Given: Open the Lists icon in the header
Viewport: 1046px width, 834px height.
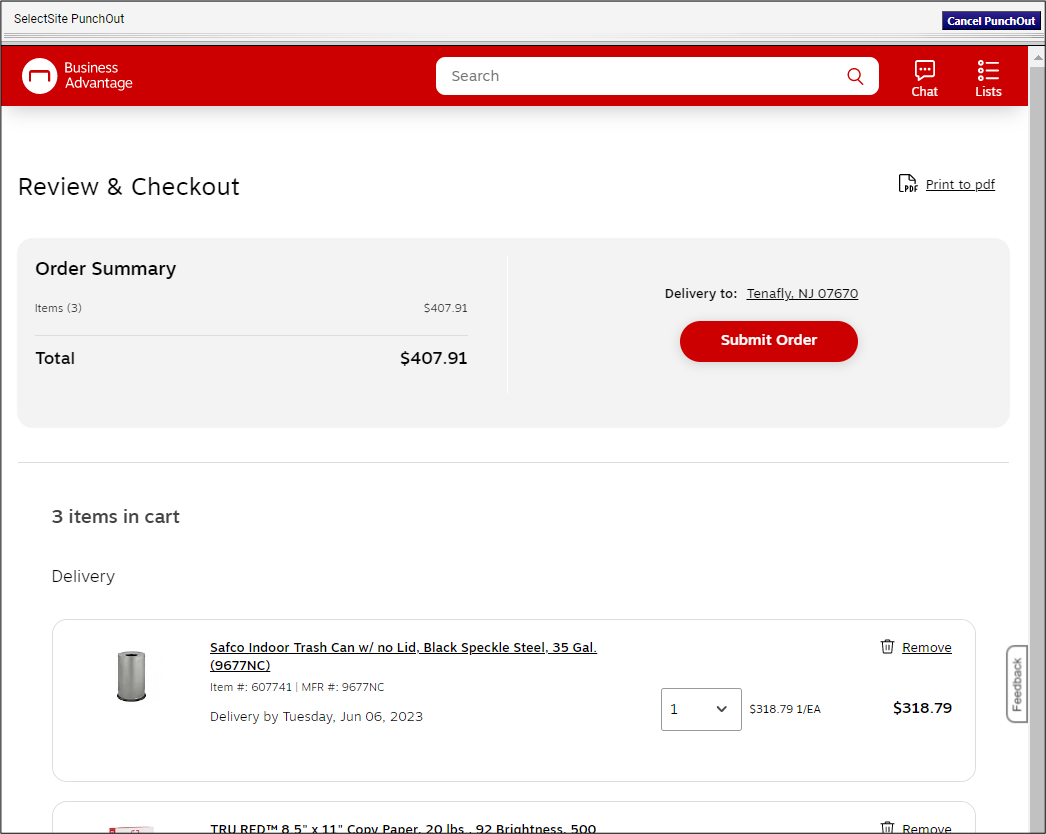Looking at the screenshot, I should pyautogui.click(x=988, y=79).
